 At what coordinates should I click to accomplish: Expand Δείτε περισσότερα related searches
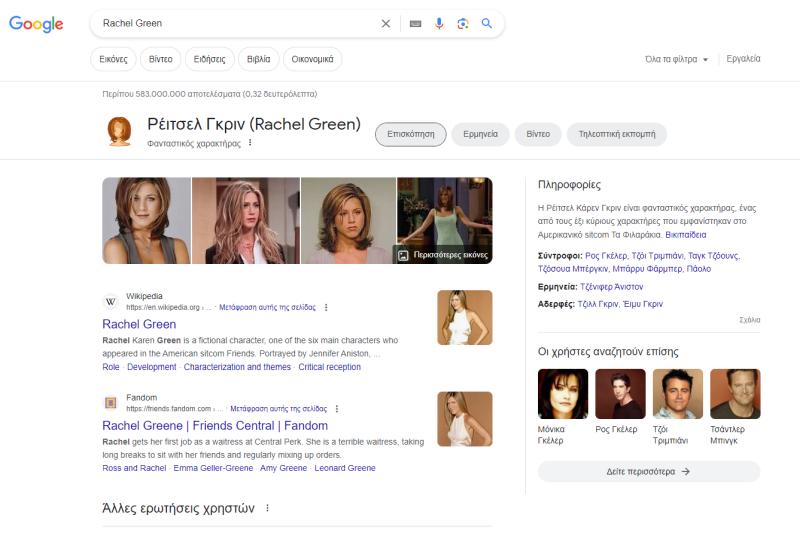pyautogui.click(x=648, y=471)
